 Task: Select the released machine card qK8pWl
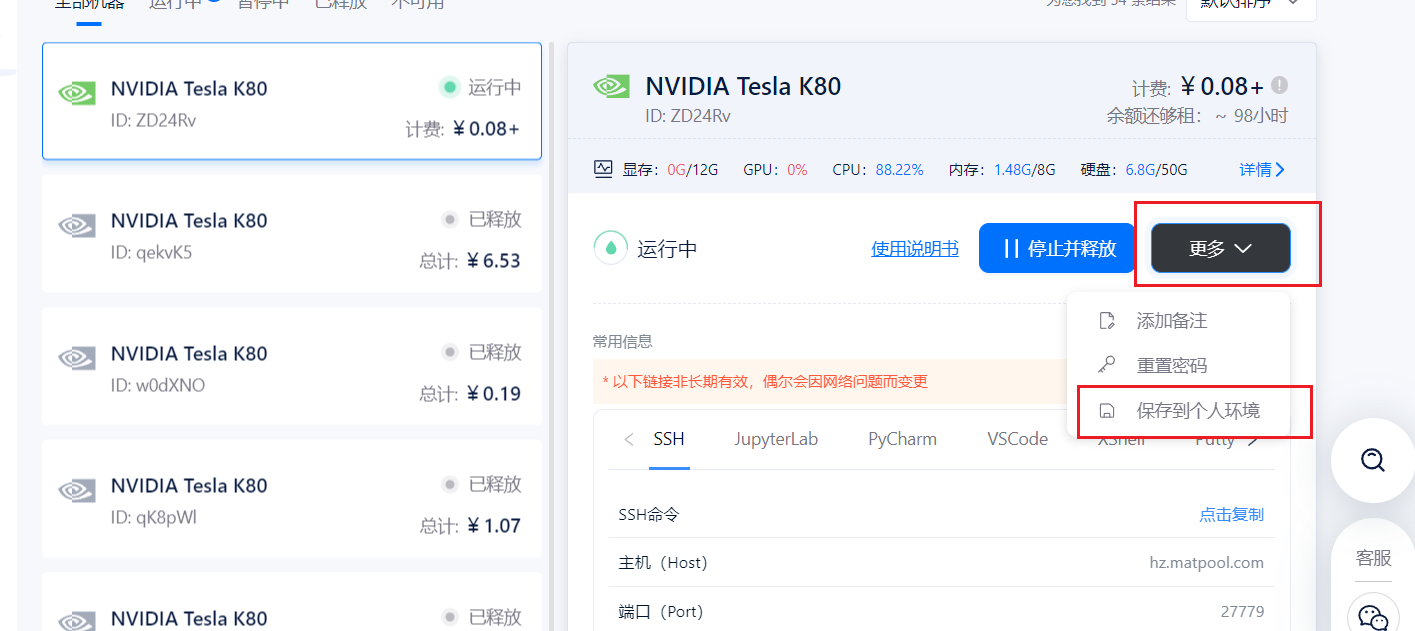click(292, 499)
